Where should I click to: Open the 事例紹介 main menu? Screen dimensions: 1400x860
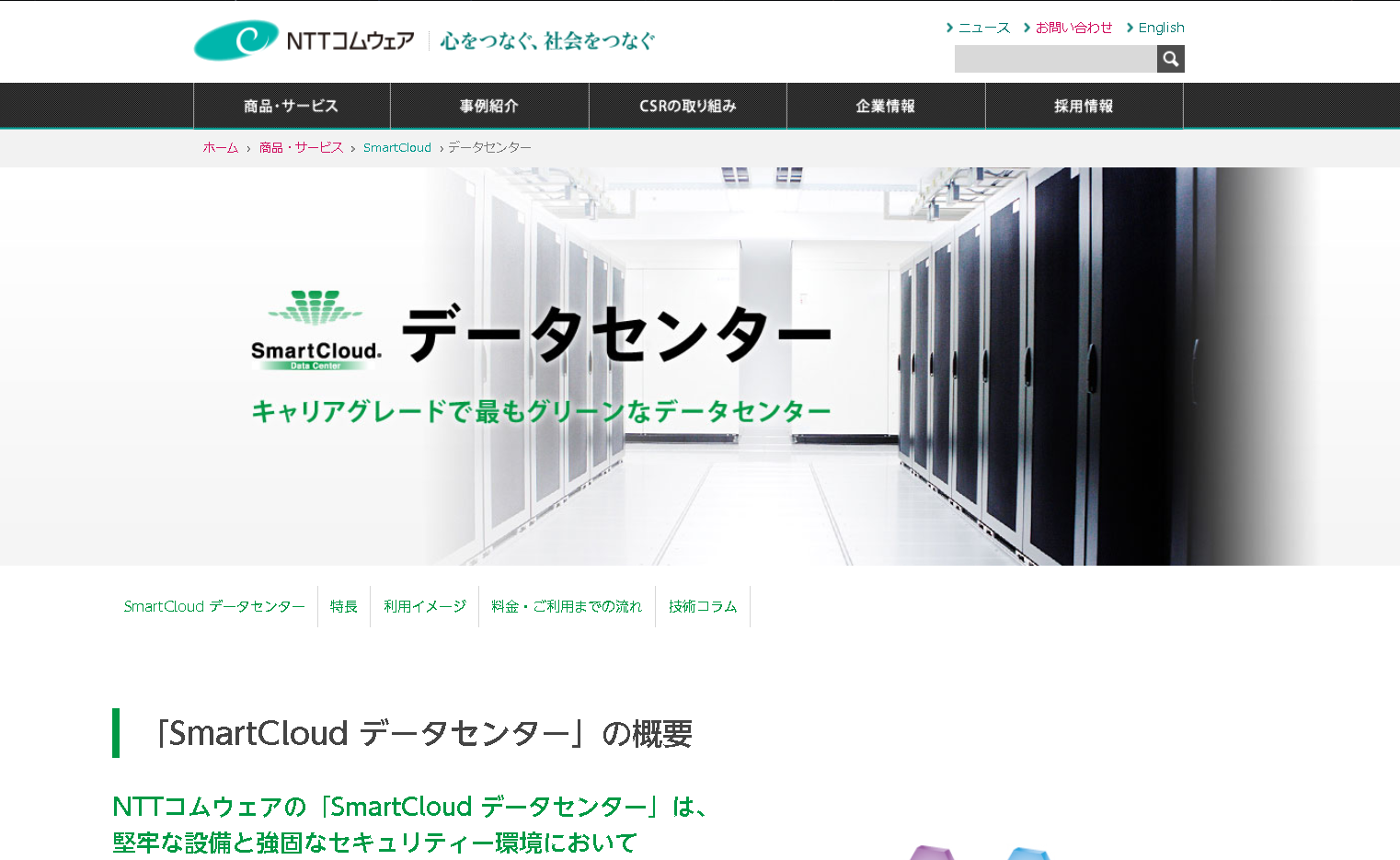(489, 106)
